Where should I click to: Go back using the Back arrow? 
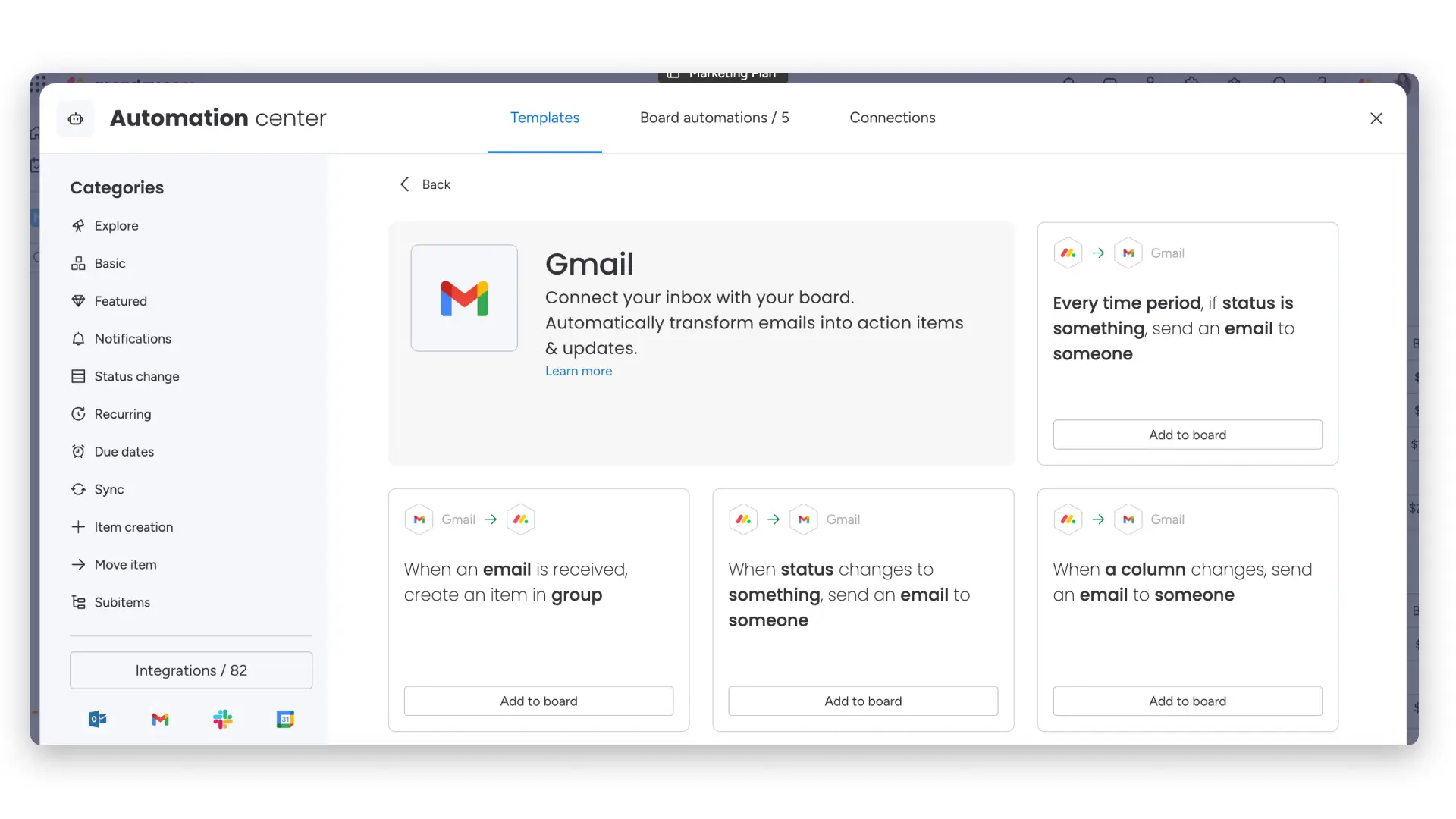coord(425,184)
